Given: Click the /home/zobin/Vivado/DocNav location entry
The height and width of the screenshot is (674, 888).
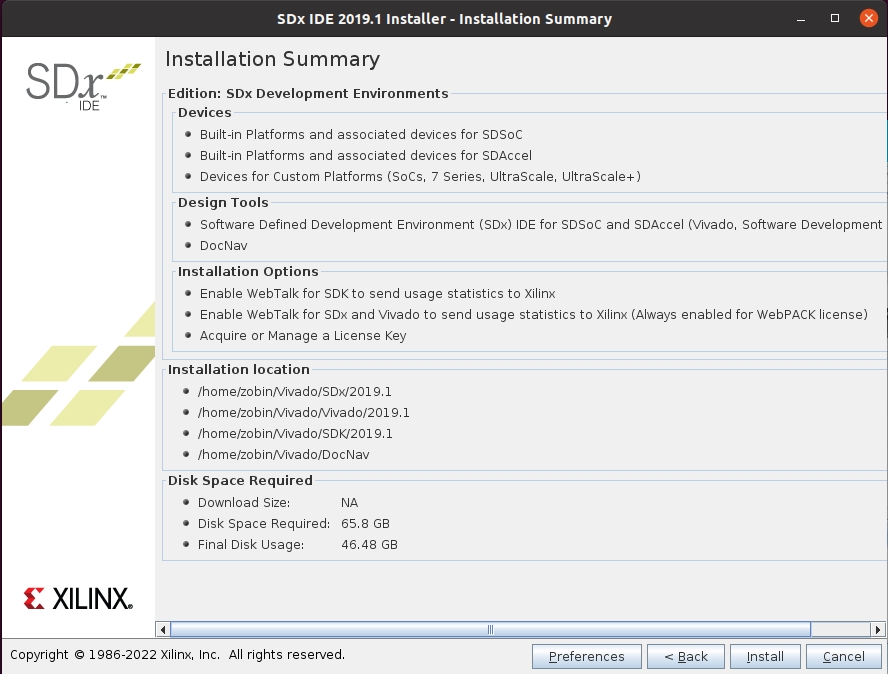Looking at the screenshot, I should [283, 455].
